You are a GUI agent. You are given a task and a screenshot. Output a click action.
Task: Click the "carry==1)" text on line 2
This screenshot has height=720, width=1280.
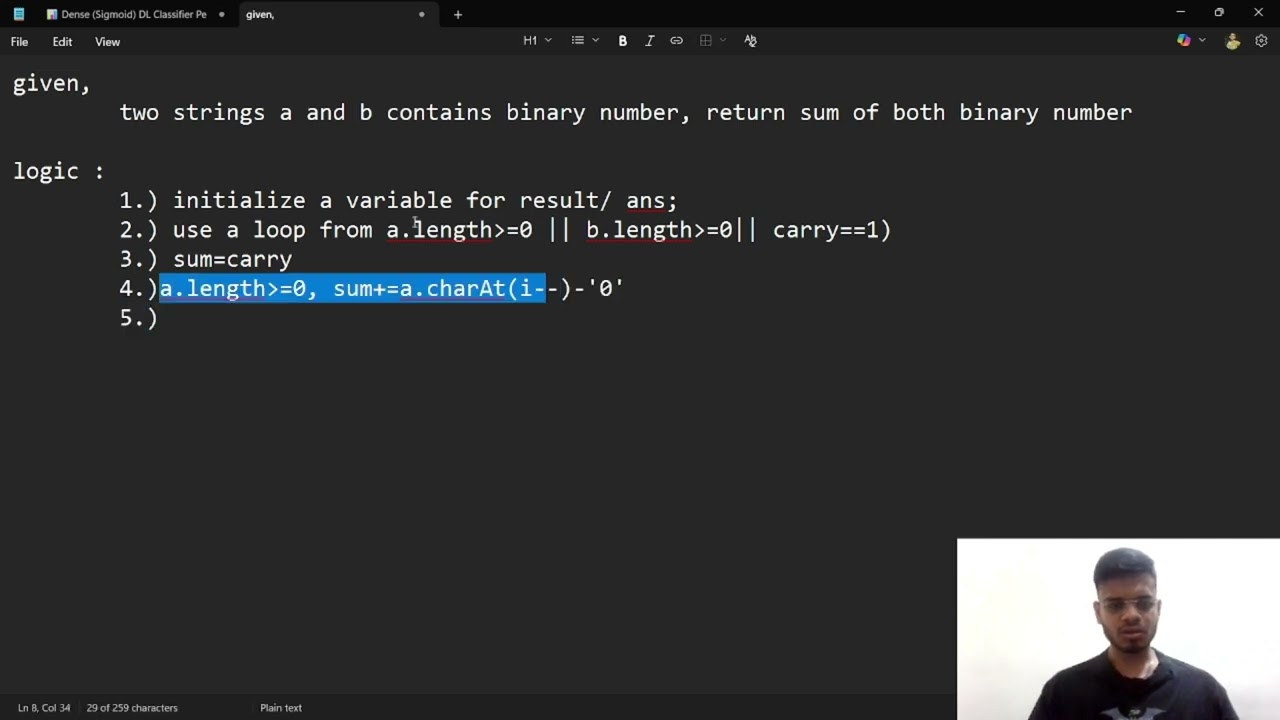pos(832,230)
